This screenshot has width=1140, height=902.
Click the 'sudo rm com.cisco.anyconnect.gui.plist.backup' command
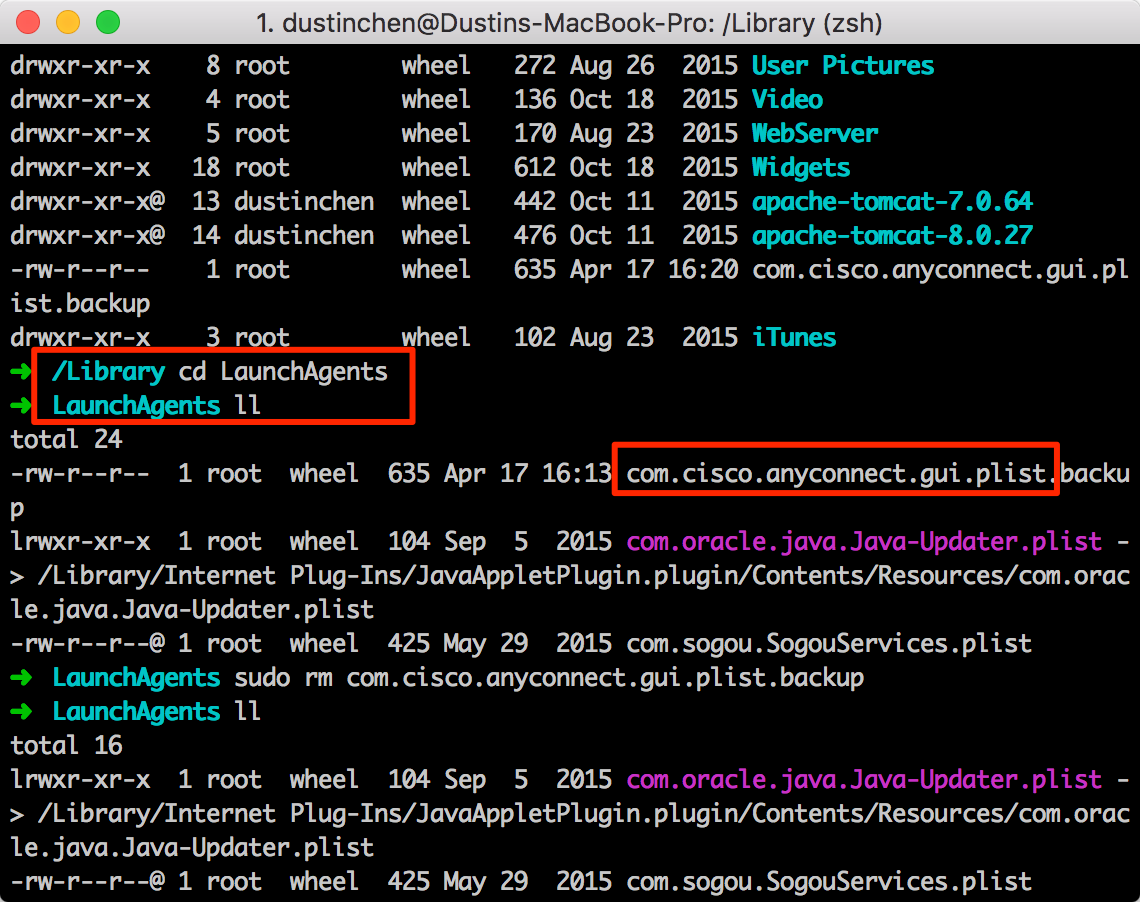[549, 677]
